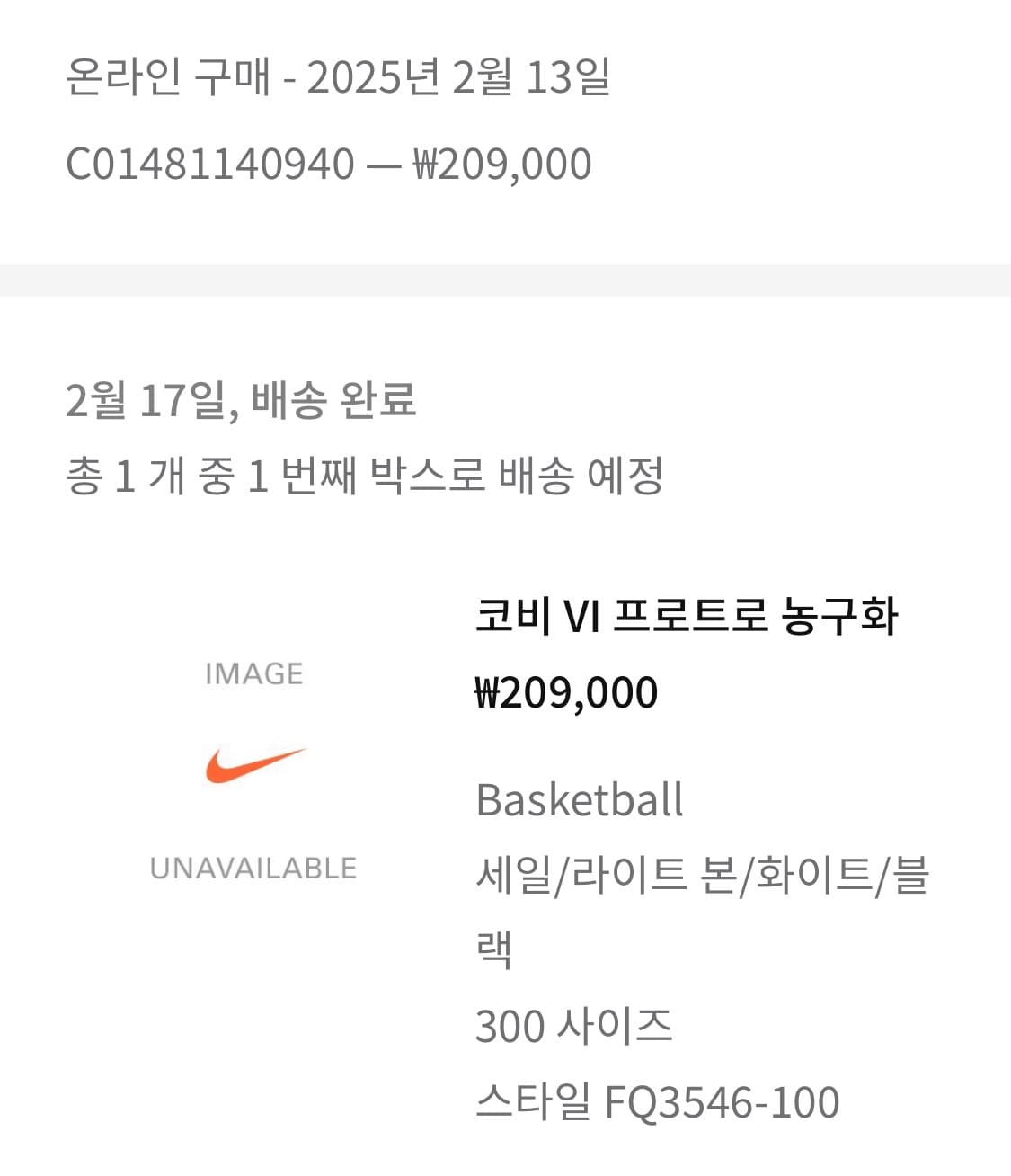Click the FQ3546-100 style code

pyautogui.click(x=722, y=1102)
